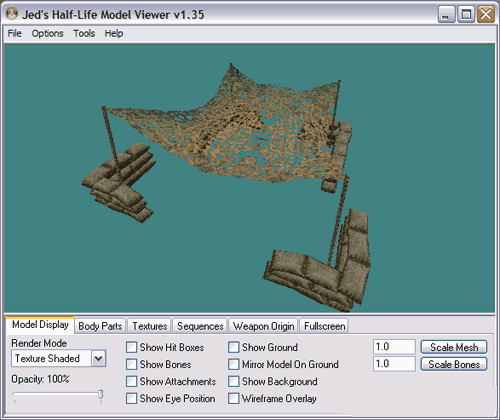Screen dimensions: 500x420
Task: Click the Opacity slider handle
Action: click(100, 395)
